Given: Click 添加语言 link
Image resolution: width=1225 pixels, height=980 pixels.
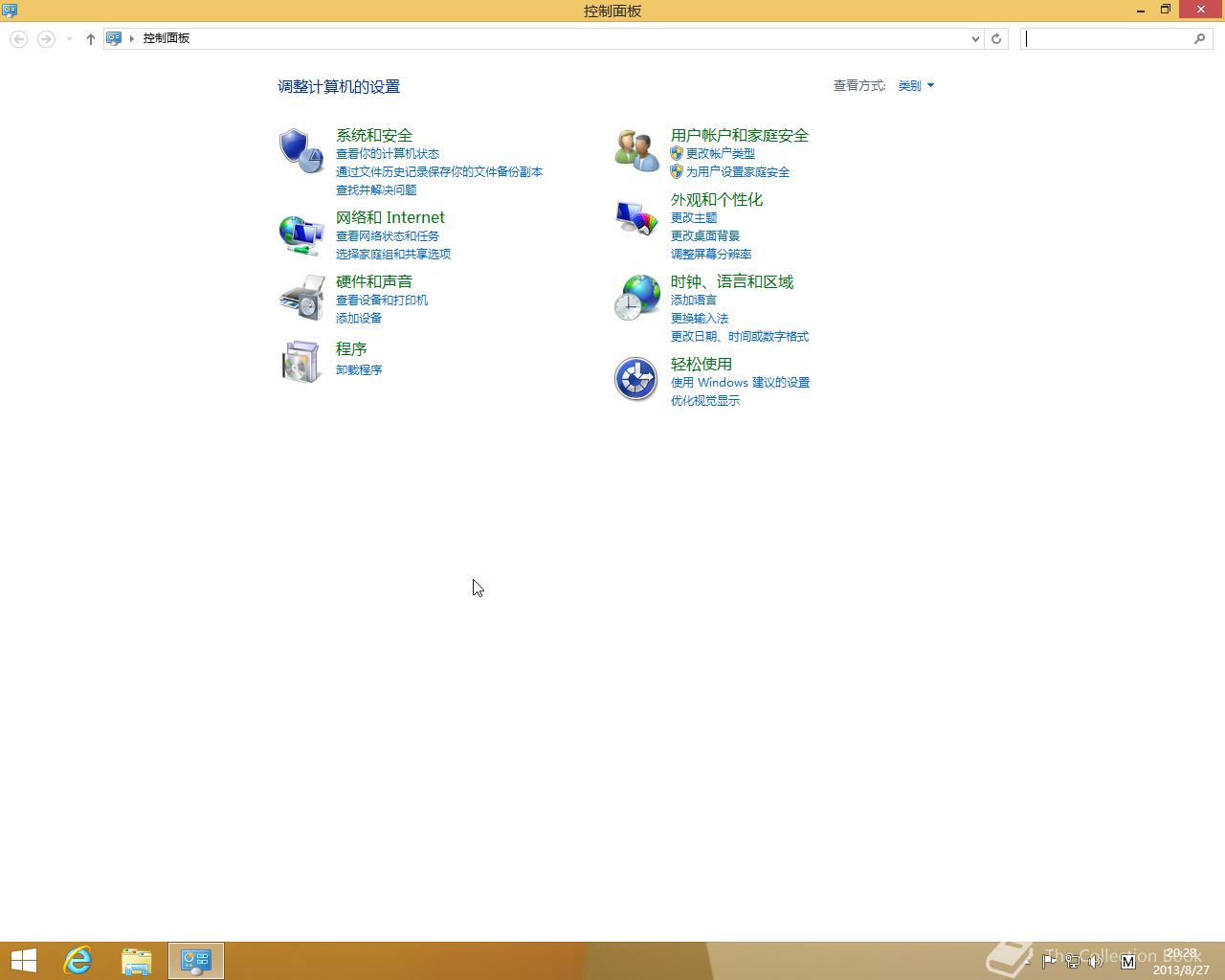Looking at the screenshot, I should (694, 300).
